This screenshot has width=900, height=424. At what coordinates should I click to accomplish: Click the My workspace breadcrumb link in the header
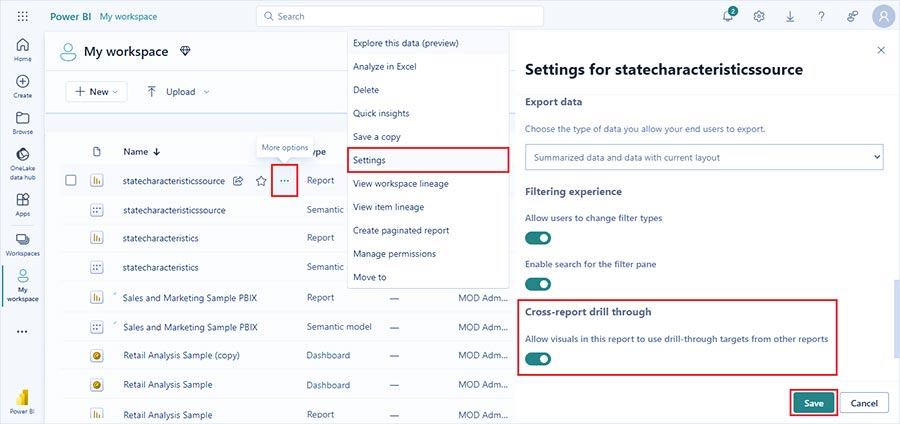pyautogui.click(x=129, y=17)
